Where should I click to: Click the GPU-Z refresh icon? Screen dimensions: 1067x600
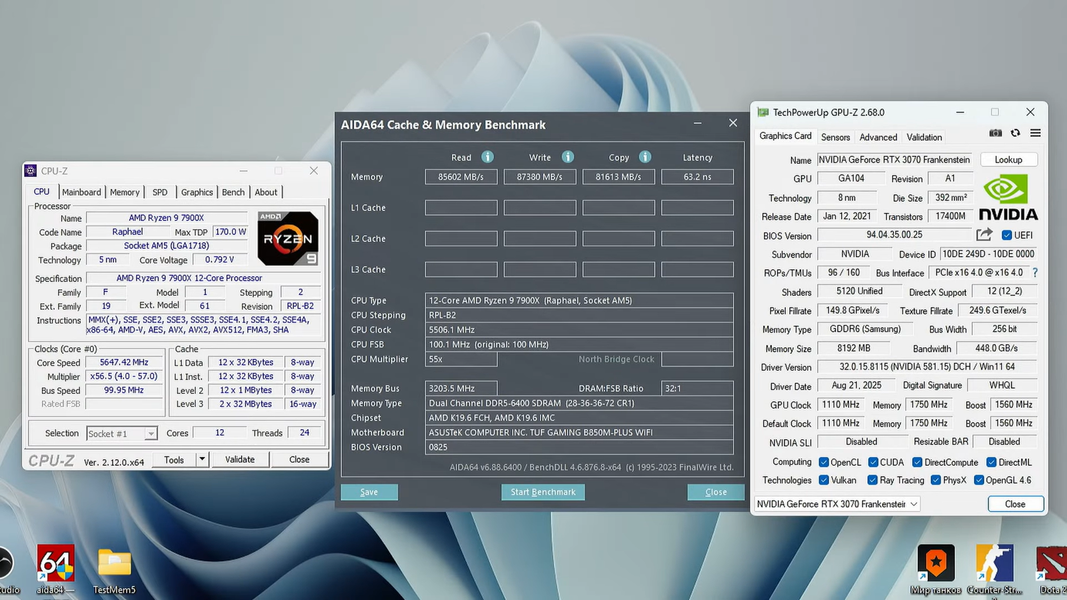[1015, 133]
